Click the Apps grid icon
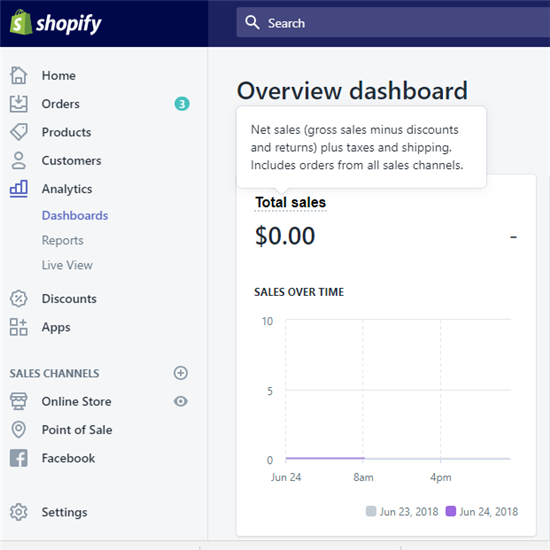 [x=19, y=327]
